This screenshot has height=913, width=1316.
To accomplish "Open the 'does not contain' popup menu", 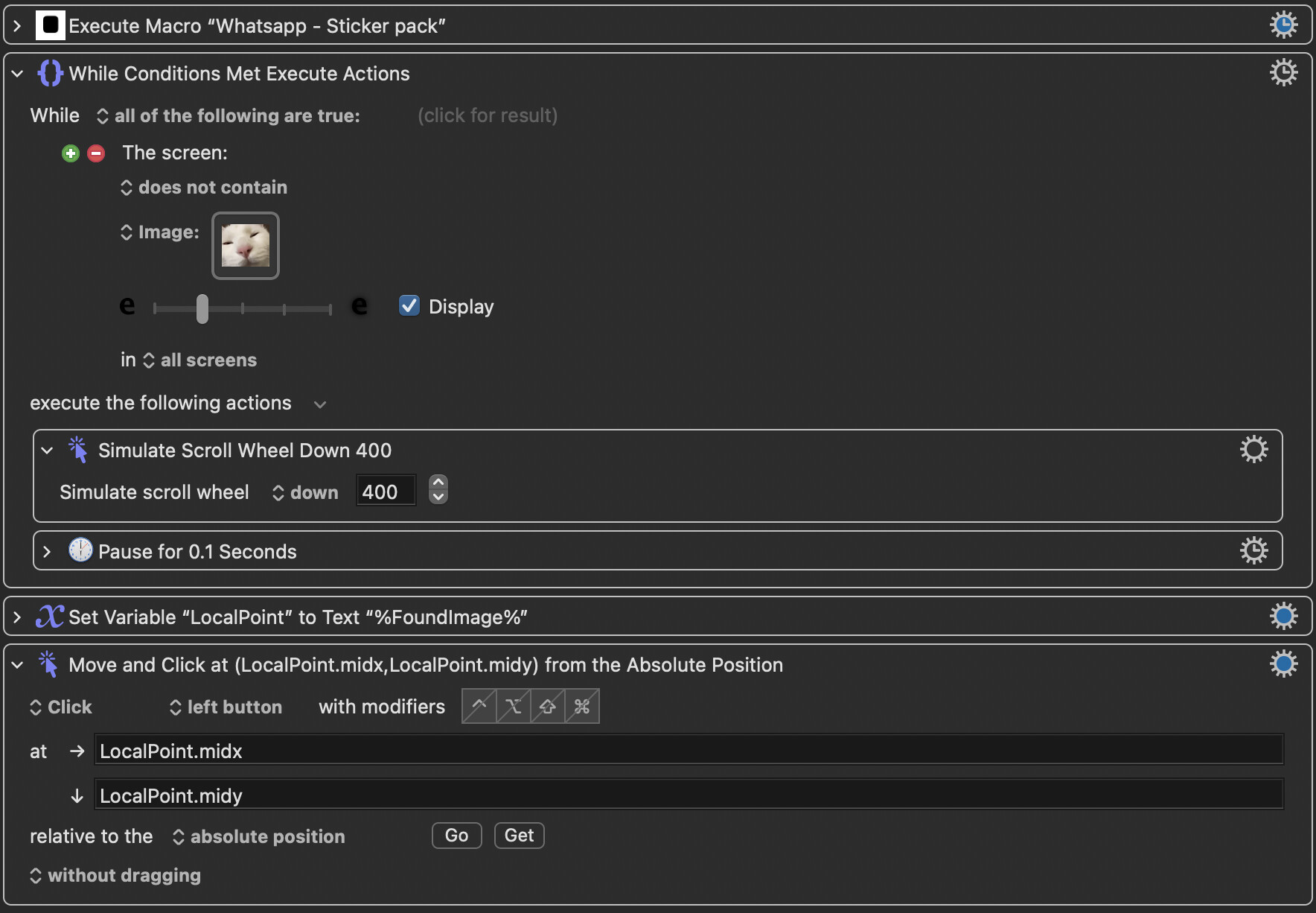I will [x=204, y=188].
